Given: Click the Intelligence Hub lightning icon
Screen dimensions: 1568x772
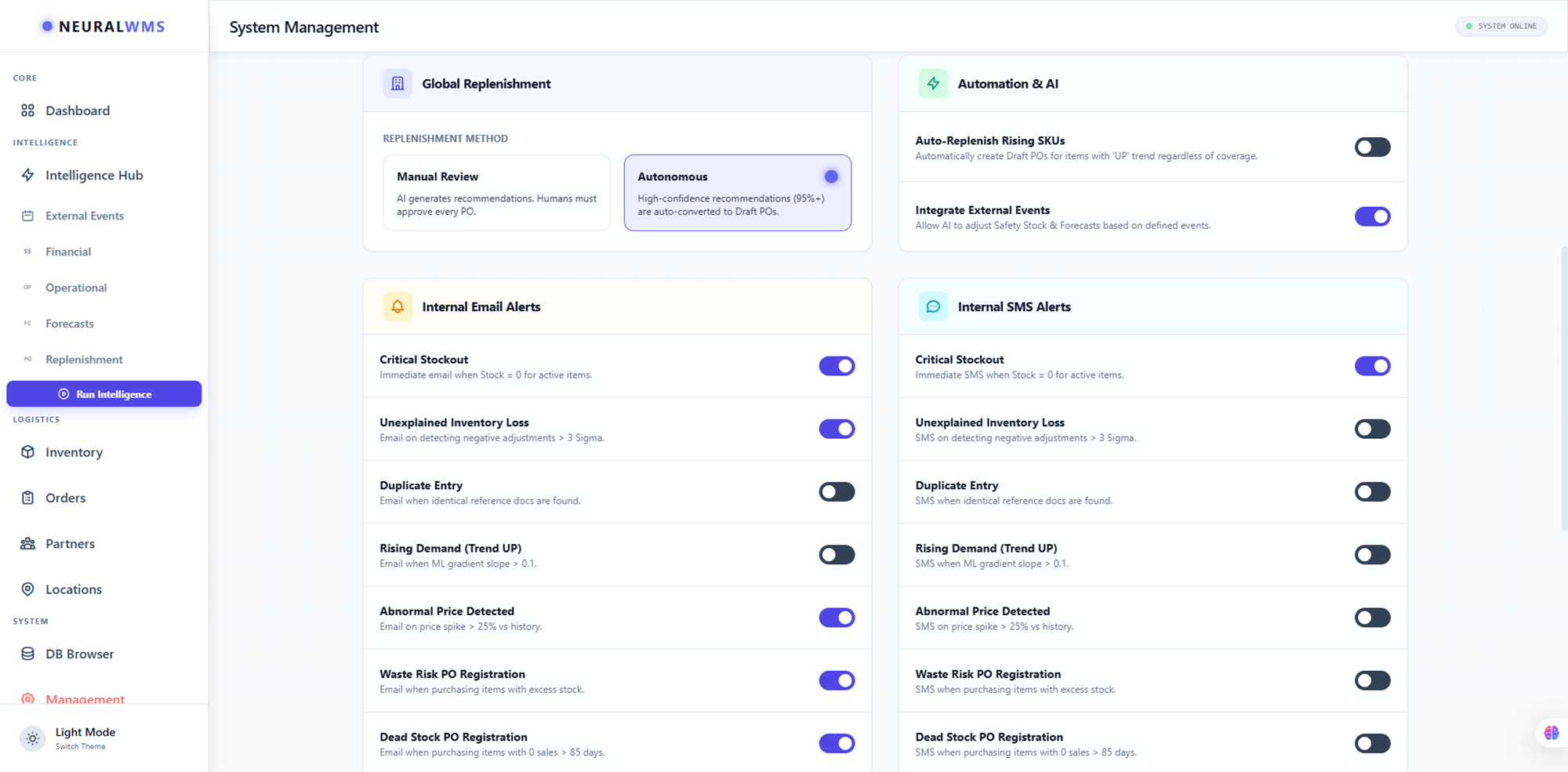Looking at the screenshot, I should coord(27,176).
